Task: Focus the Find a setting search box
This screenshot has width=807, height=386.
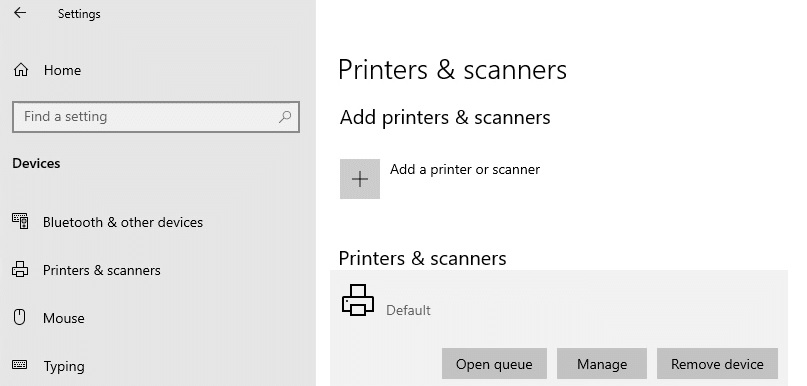Action: (x=156, y=117)
